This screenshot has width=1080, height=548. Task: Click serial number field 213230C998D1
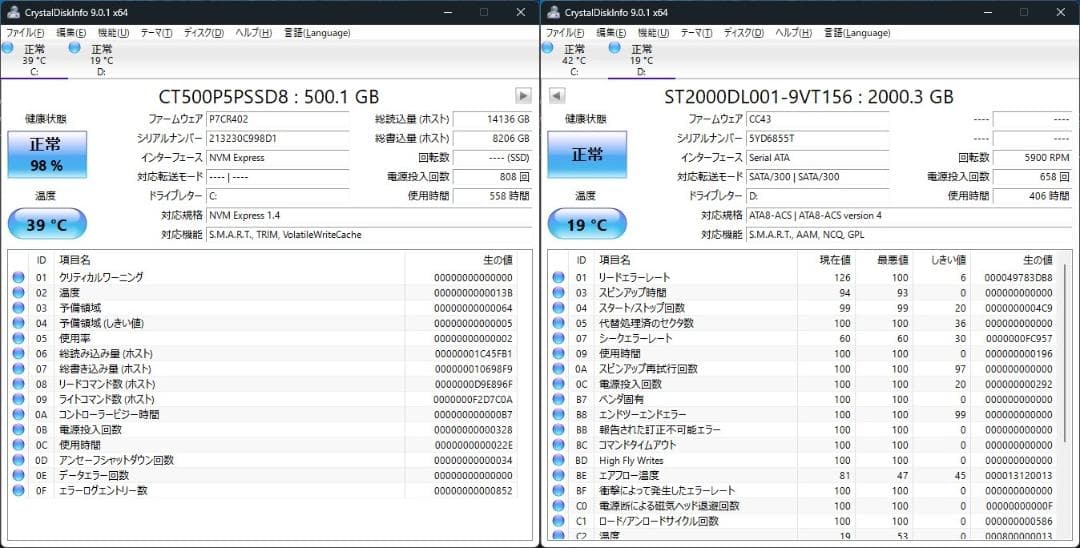click(278, 138)
